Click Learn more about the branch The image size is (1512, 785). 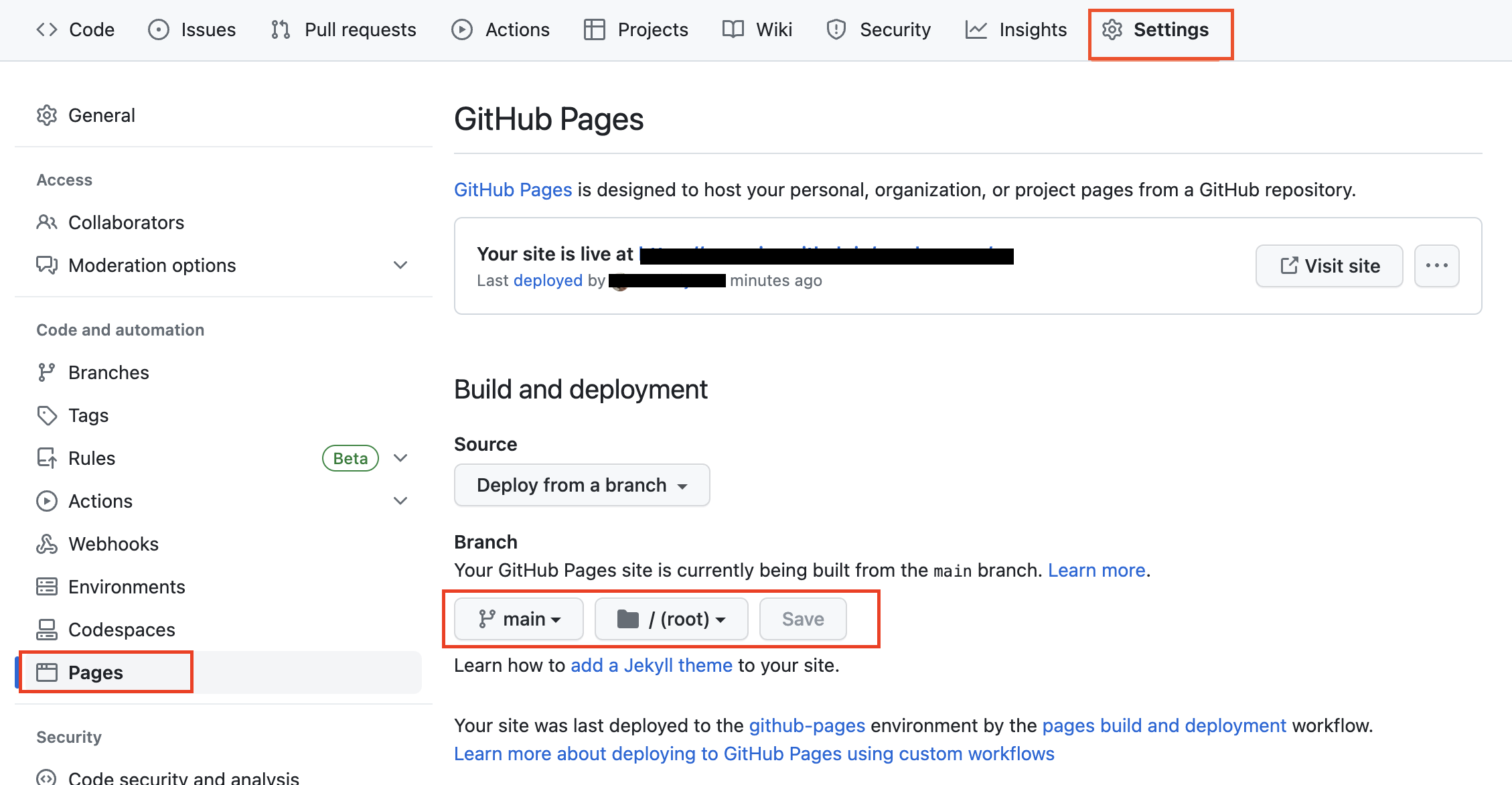click(1096, 570)
